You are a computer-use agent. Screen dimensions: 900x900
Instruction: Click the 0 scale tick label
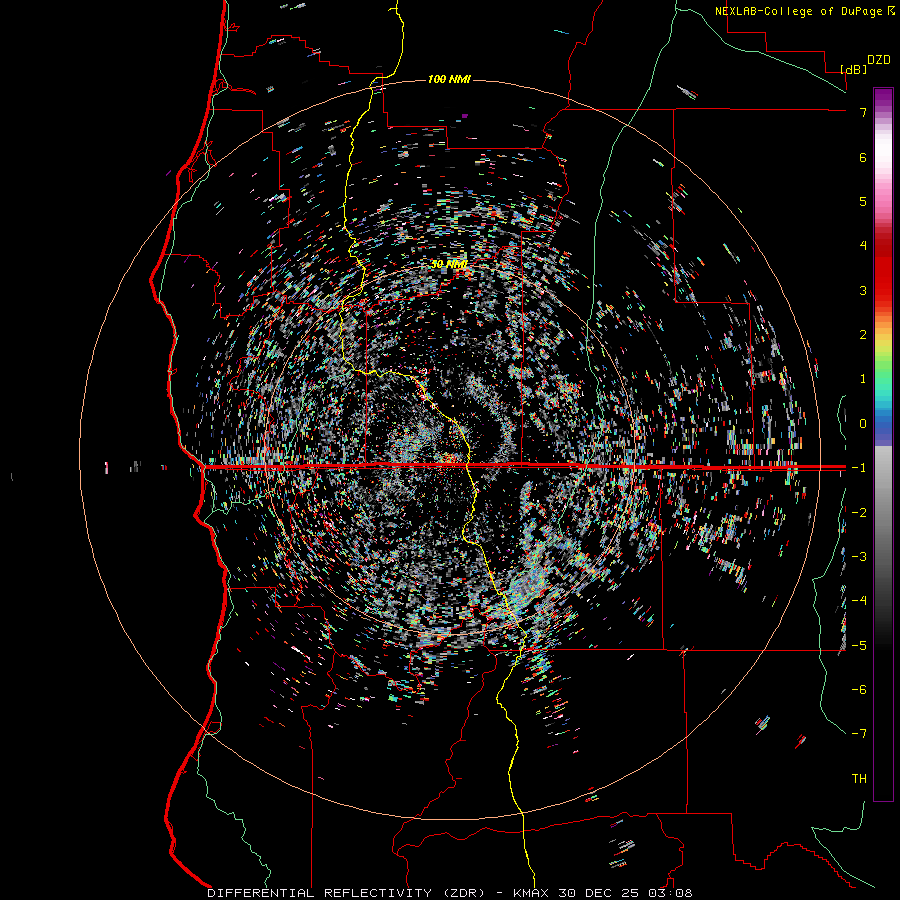click(x=863, y=424)
